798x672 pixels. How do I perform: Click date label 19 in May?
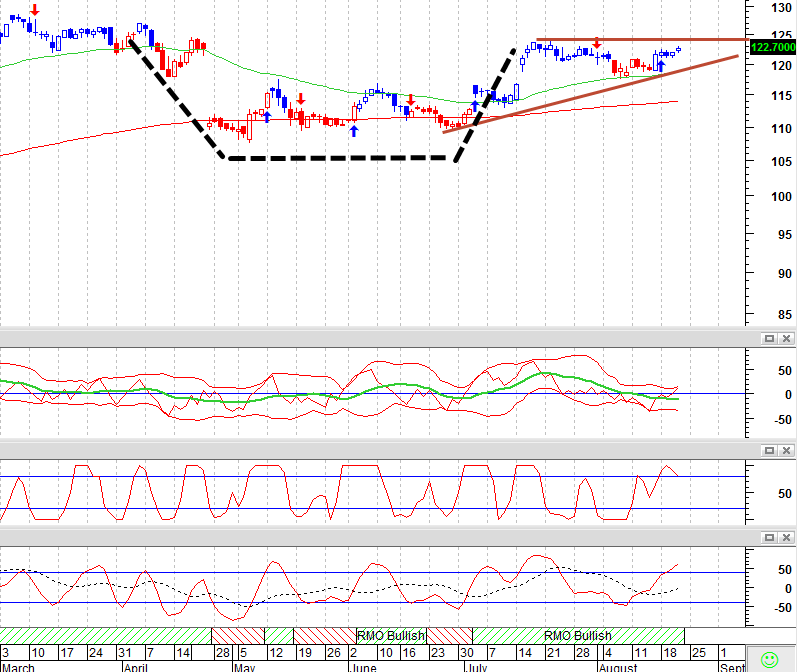[x=305, y=653]
